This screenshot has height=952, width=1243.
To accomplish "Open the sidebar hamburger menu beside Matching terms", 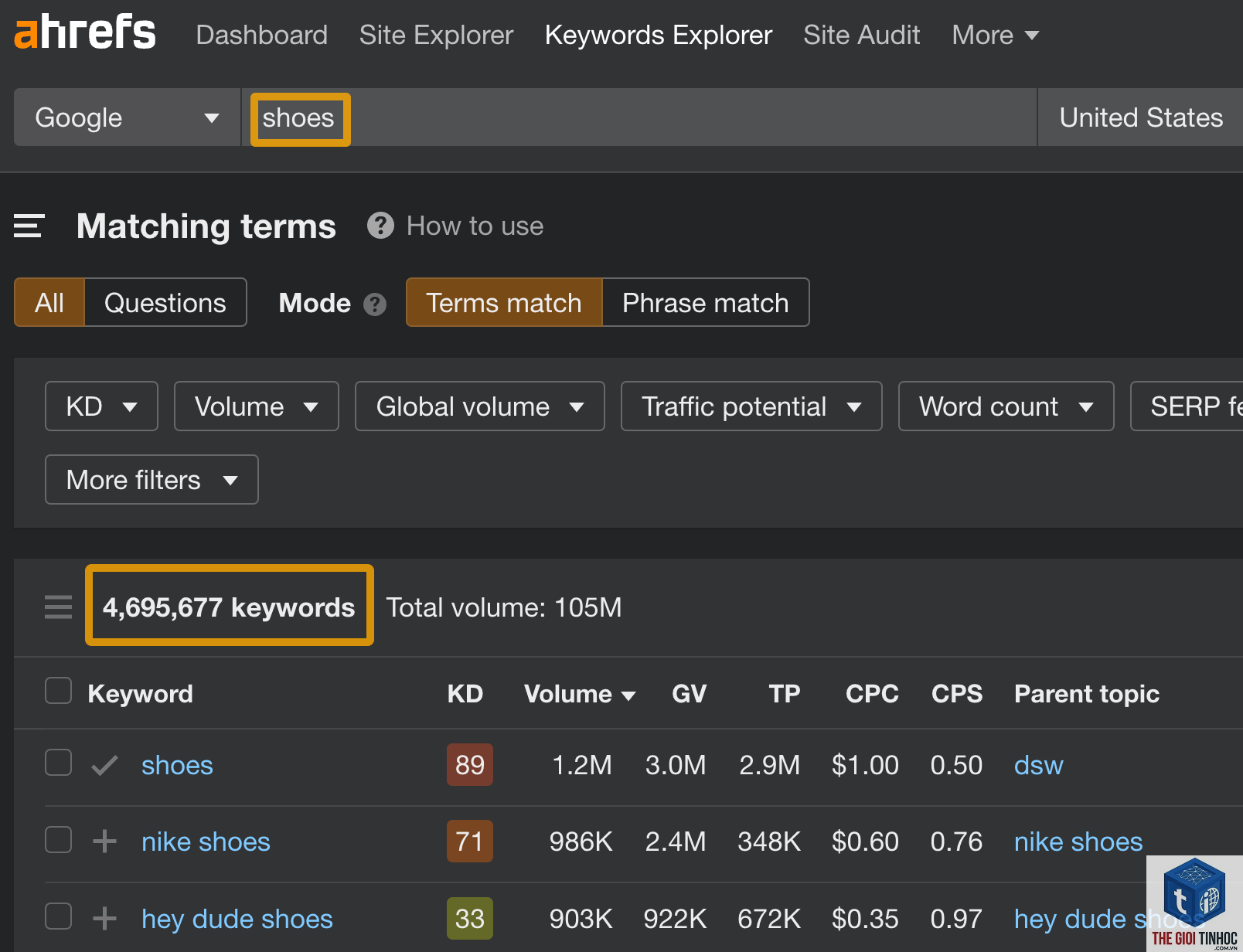I will point(29,226).
